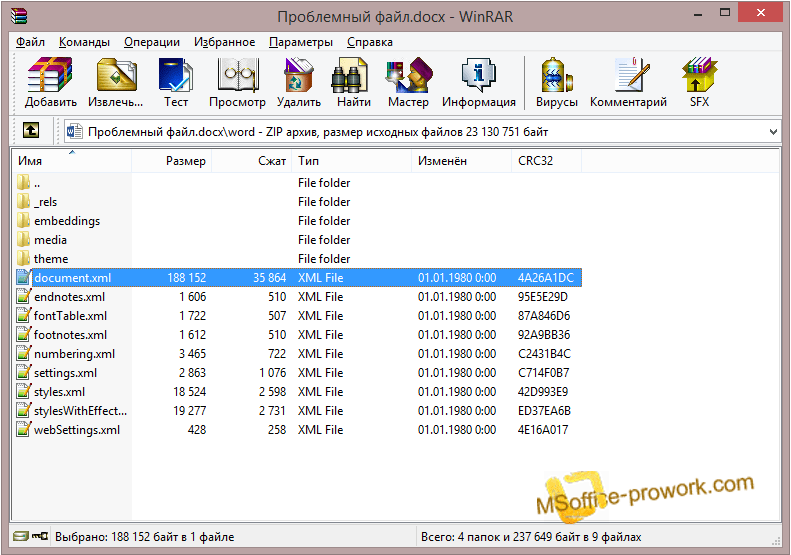Select the embeddings folder icon
791x555 pixels.
point(23,220)
